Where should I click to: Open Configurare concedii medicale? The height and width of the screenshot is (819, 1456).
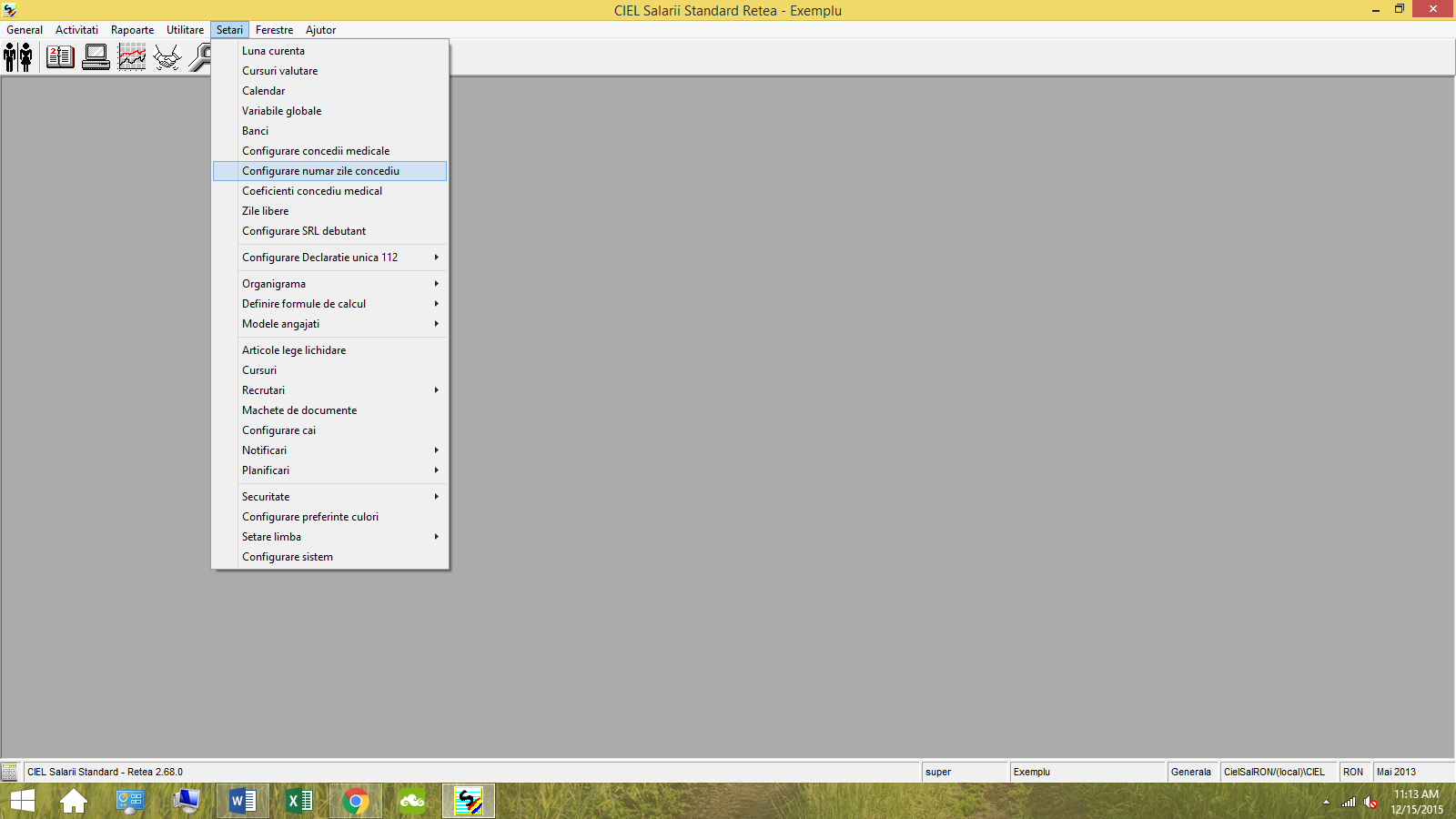(x=329, y=151)
